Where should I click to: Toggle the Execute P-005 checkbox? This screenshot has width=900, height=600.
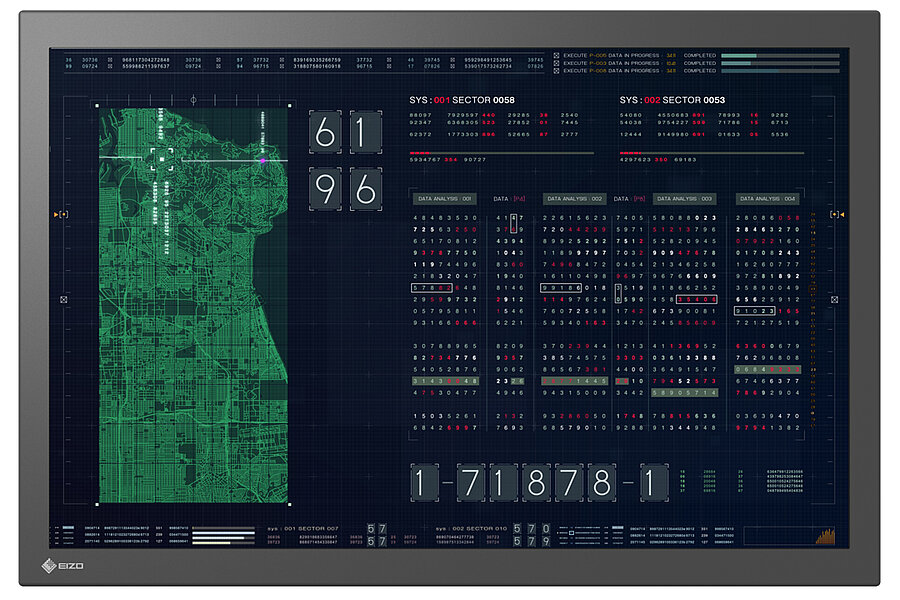pos(556,56)
